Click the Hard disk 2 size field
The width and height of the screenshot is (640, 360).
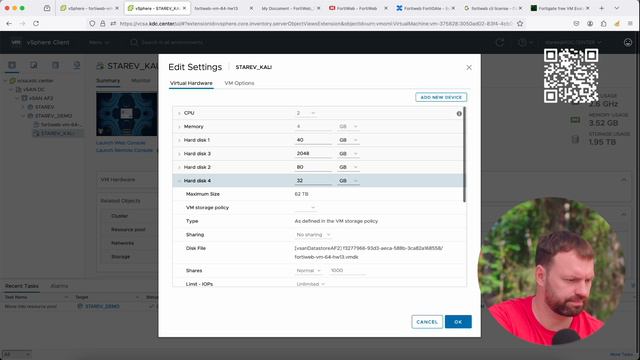[x=313, y=167]
